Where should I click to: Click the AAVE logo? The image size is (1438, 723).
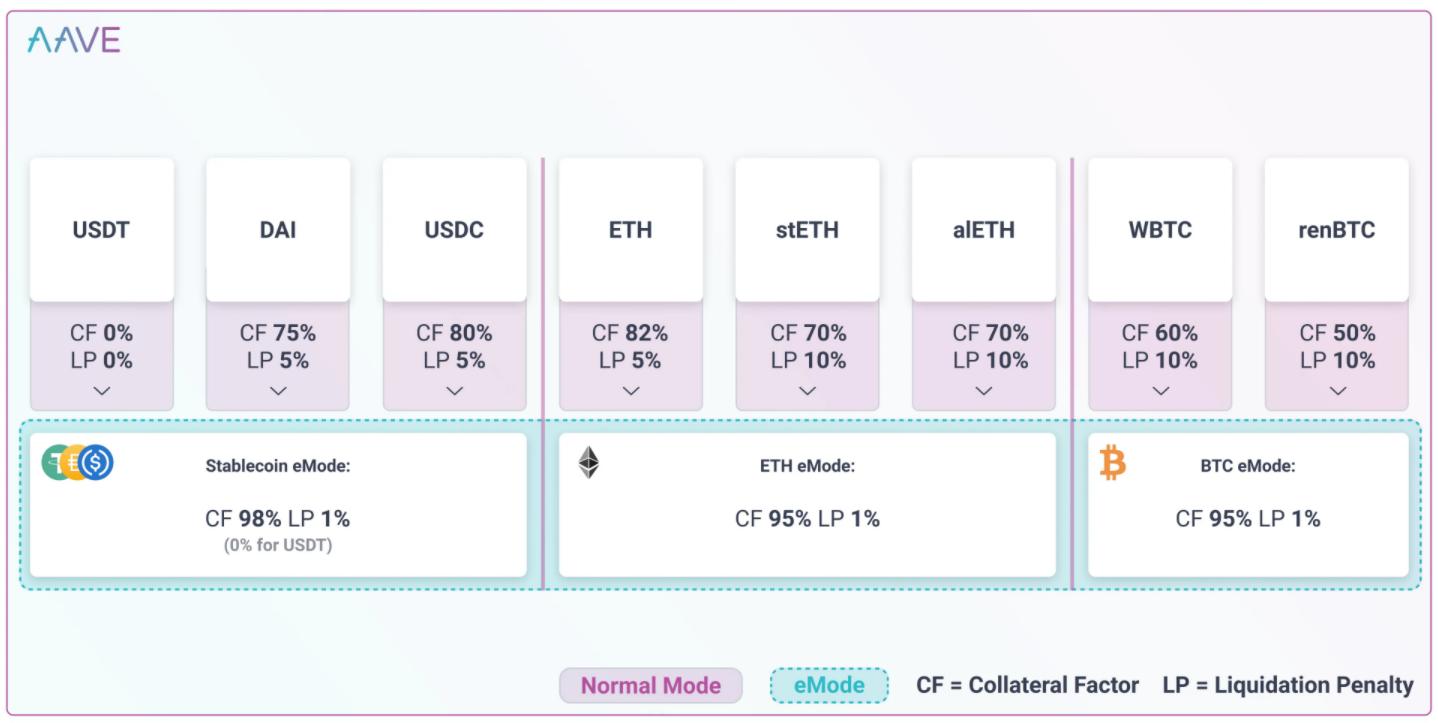[x=74, y=40]
